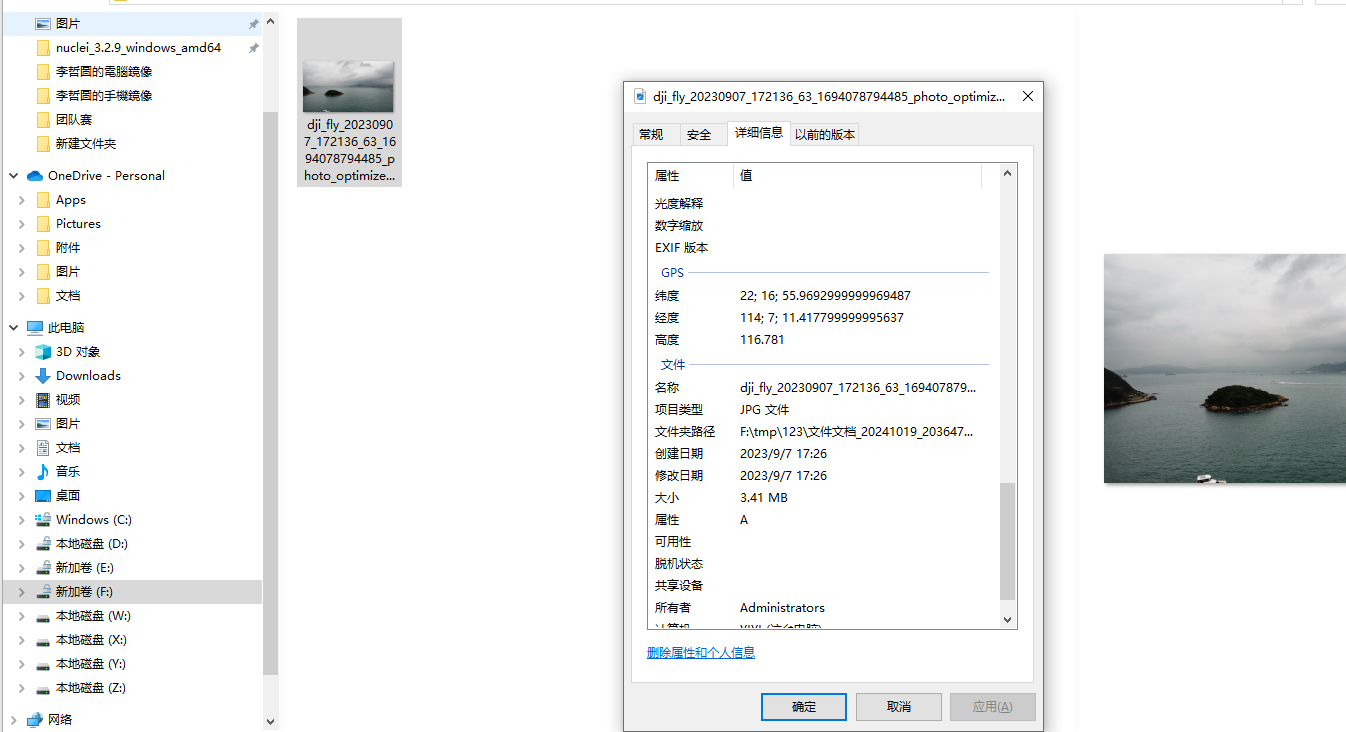Click the 新加卷 (F:) drive icon
The height and width of the screenshot is (732, 1346).
(43, 592)
